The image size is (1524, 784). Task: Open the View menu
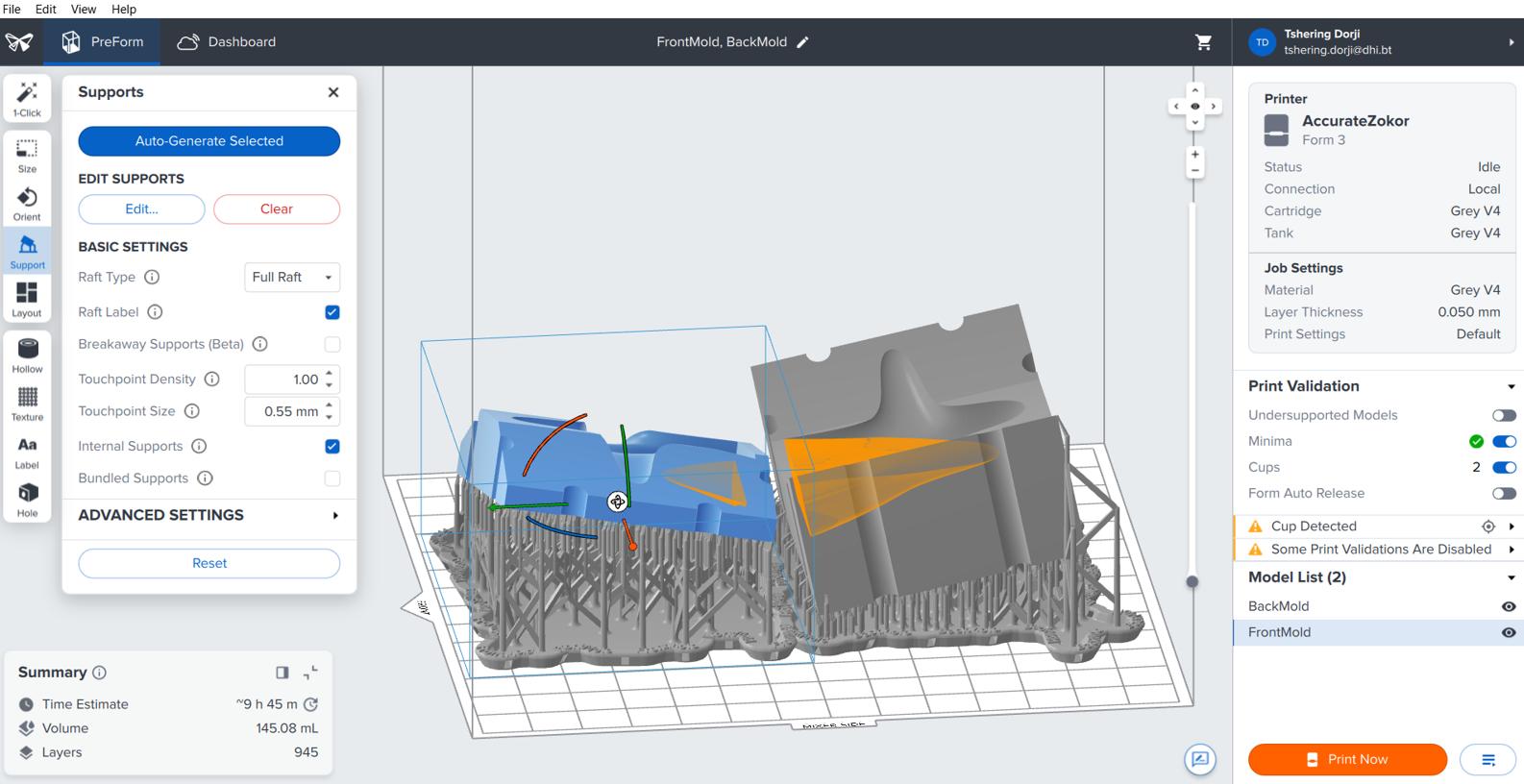click(x=84, y=9)
